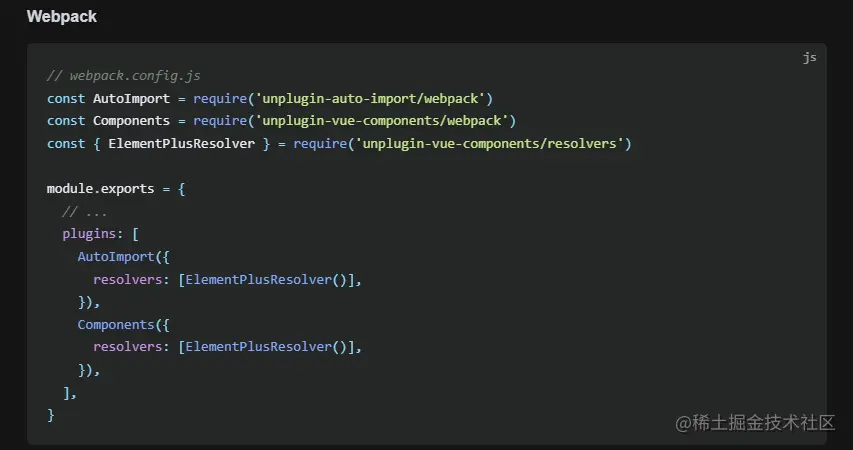
Task: Click the plugins key
Action: 89,234
